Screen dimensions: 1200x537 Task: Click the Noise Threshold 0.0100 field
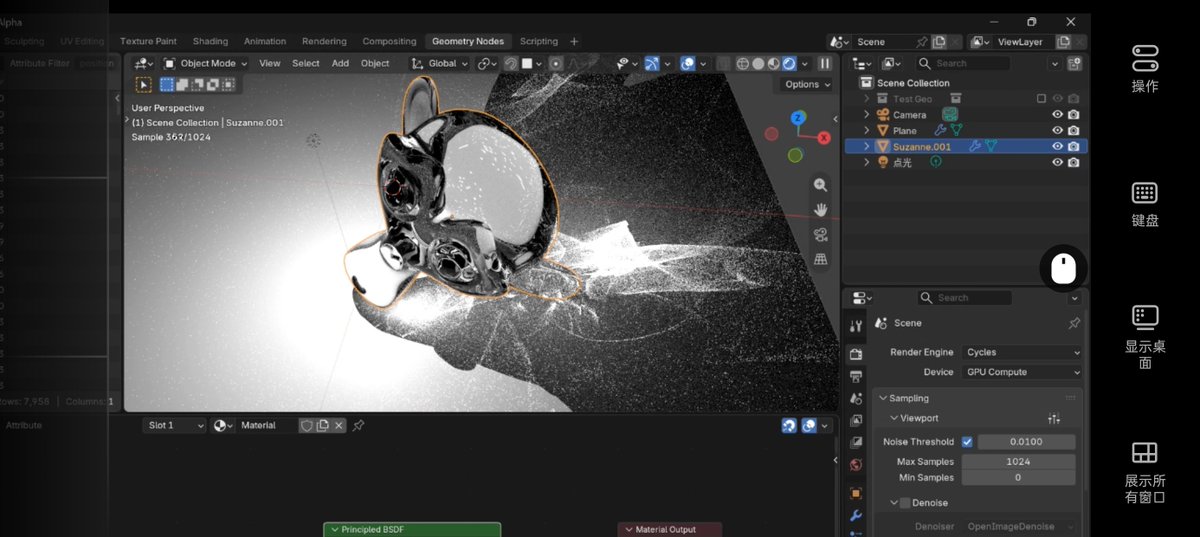tap(1027, 442)
